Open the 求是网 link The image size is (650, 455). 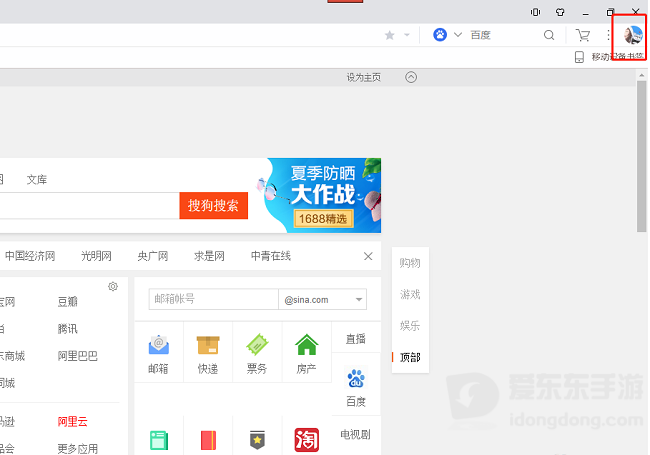tap(209, 256)
